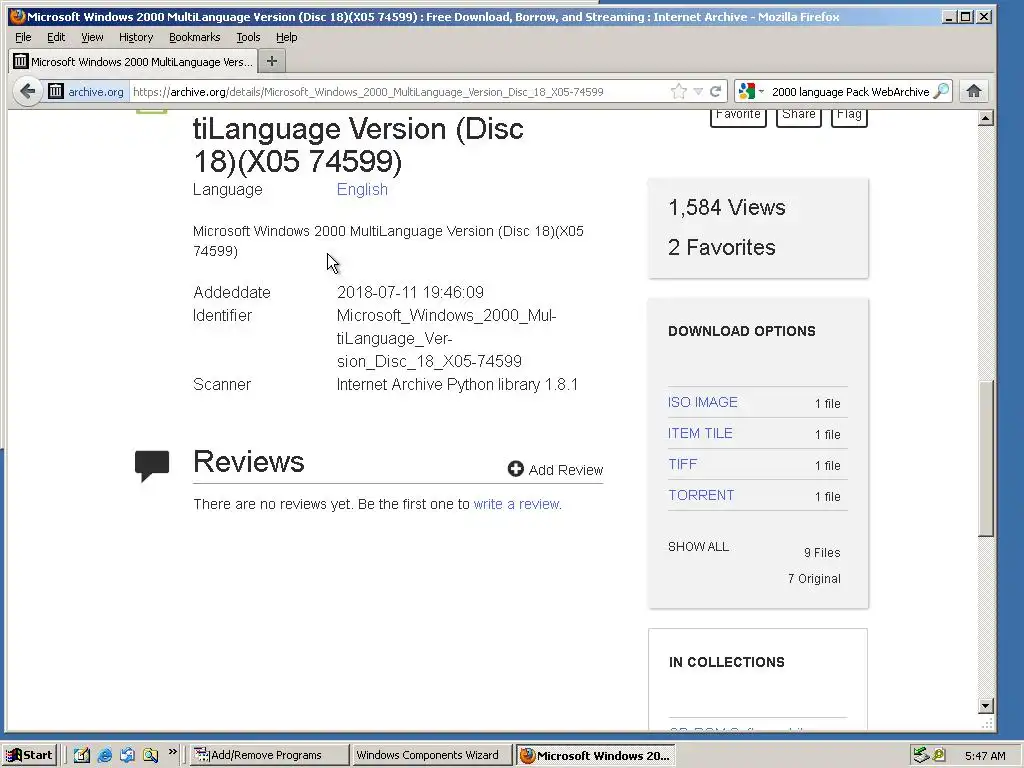Click the second system tray icon
Image resolution: width=1024 pixels, height=768 pixels.
point(939,755)
